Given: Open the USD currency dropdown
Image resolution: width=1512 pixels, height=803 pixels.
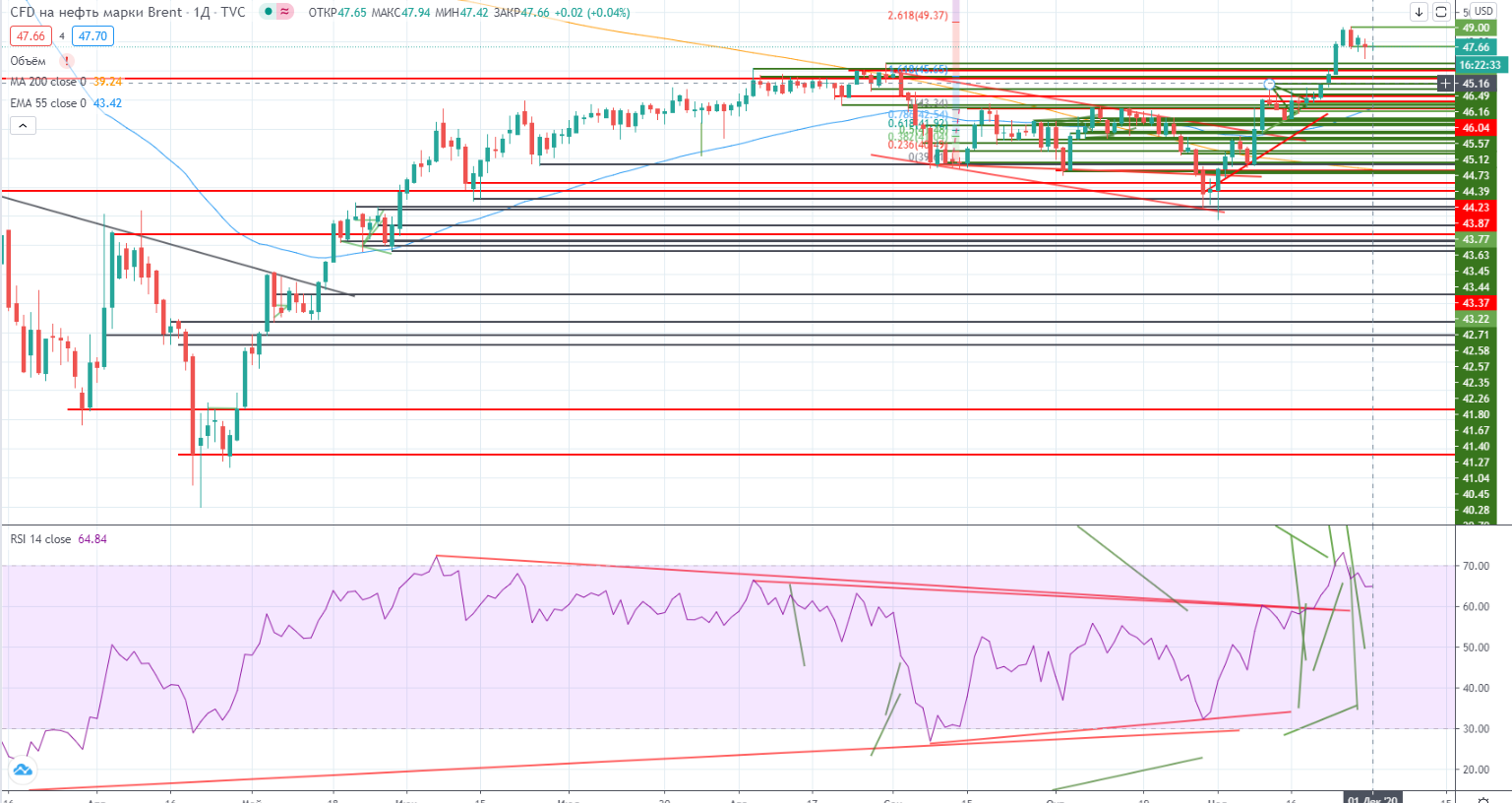Looking at the screenshot, I should click(1483, 12).
